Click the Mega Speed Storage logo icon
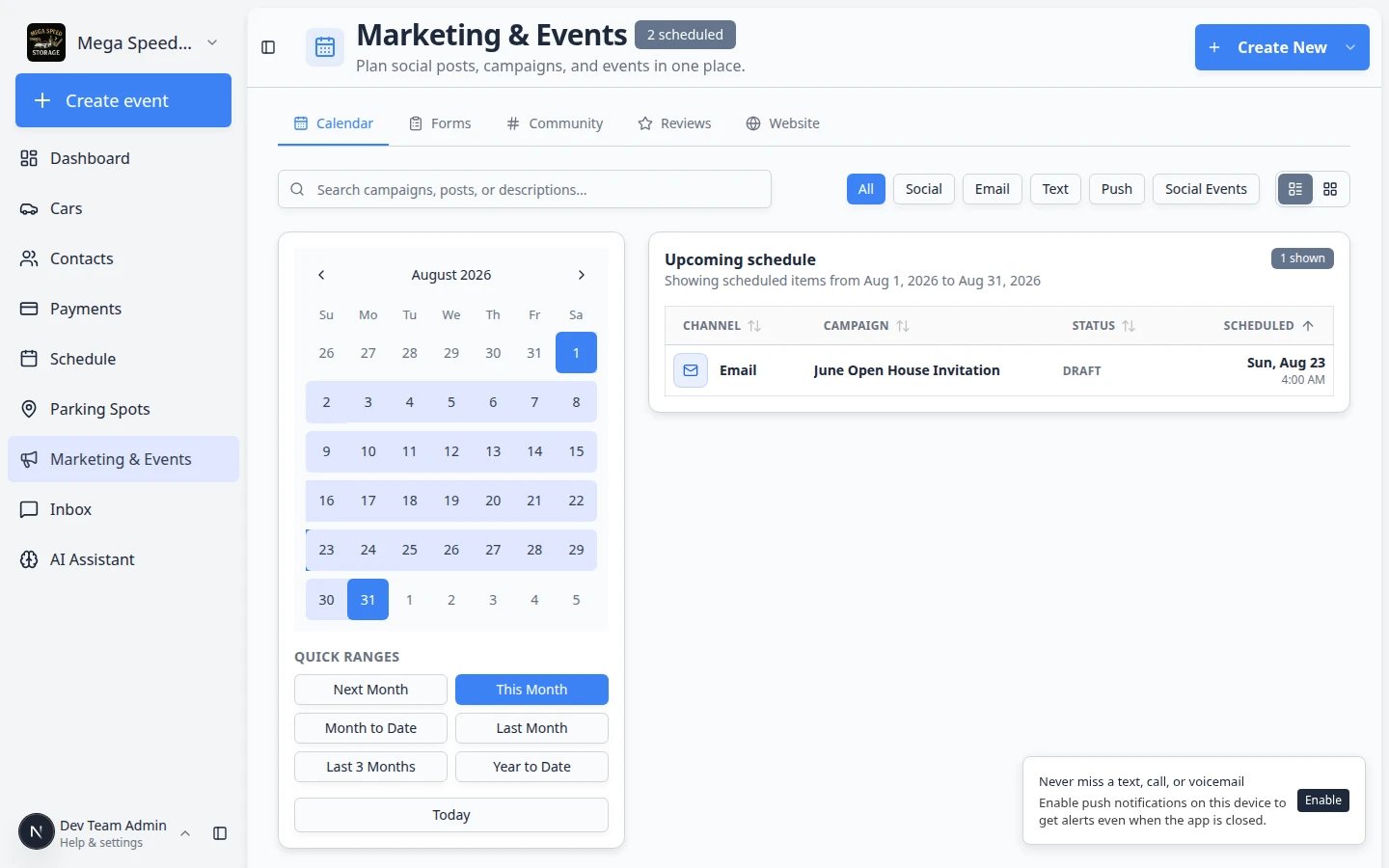This screenshot has height=868, width=1389. click(x=46, y=42)
